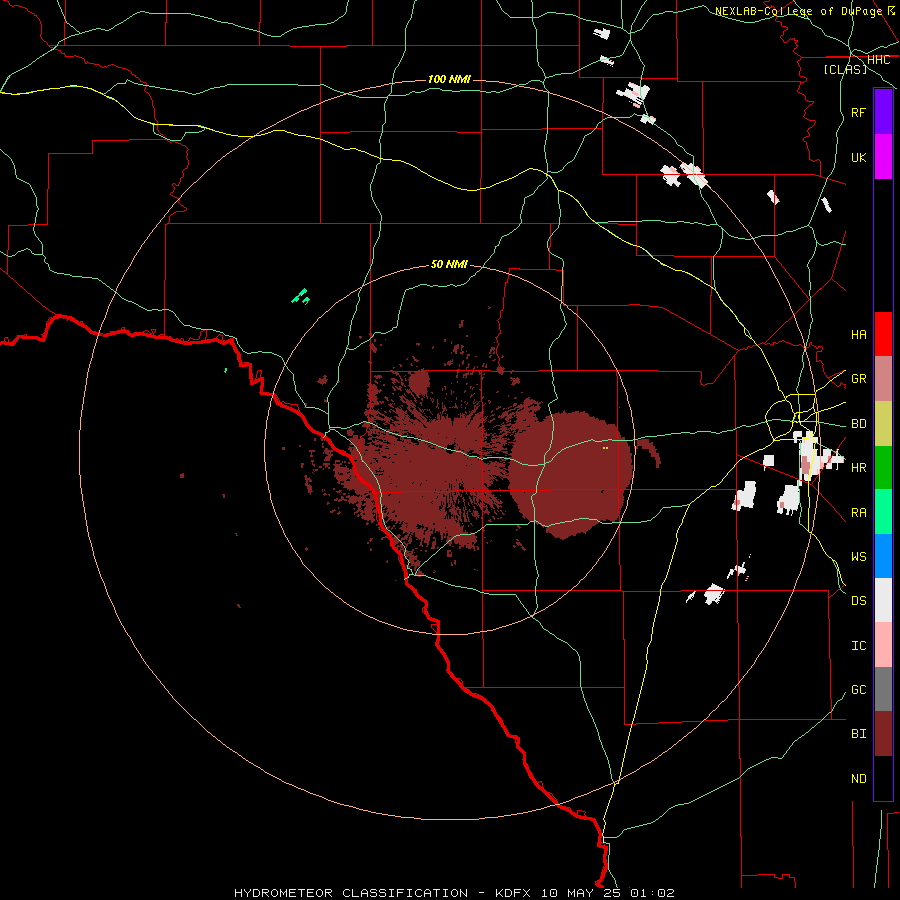The height and width of the screenshot is (900, 900).
Task: Select the BD big drops legend color
Action: point(883,424)
